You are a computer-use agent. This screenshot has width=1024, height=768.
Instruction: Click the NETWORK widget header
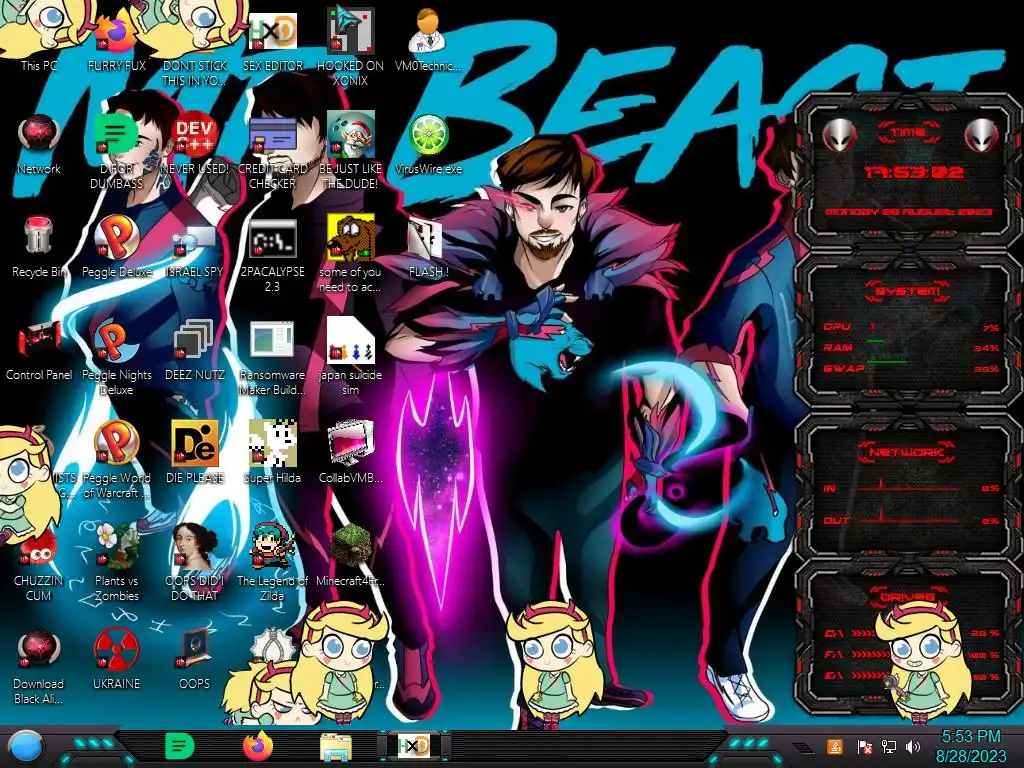pos(908,451)
